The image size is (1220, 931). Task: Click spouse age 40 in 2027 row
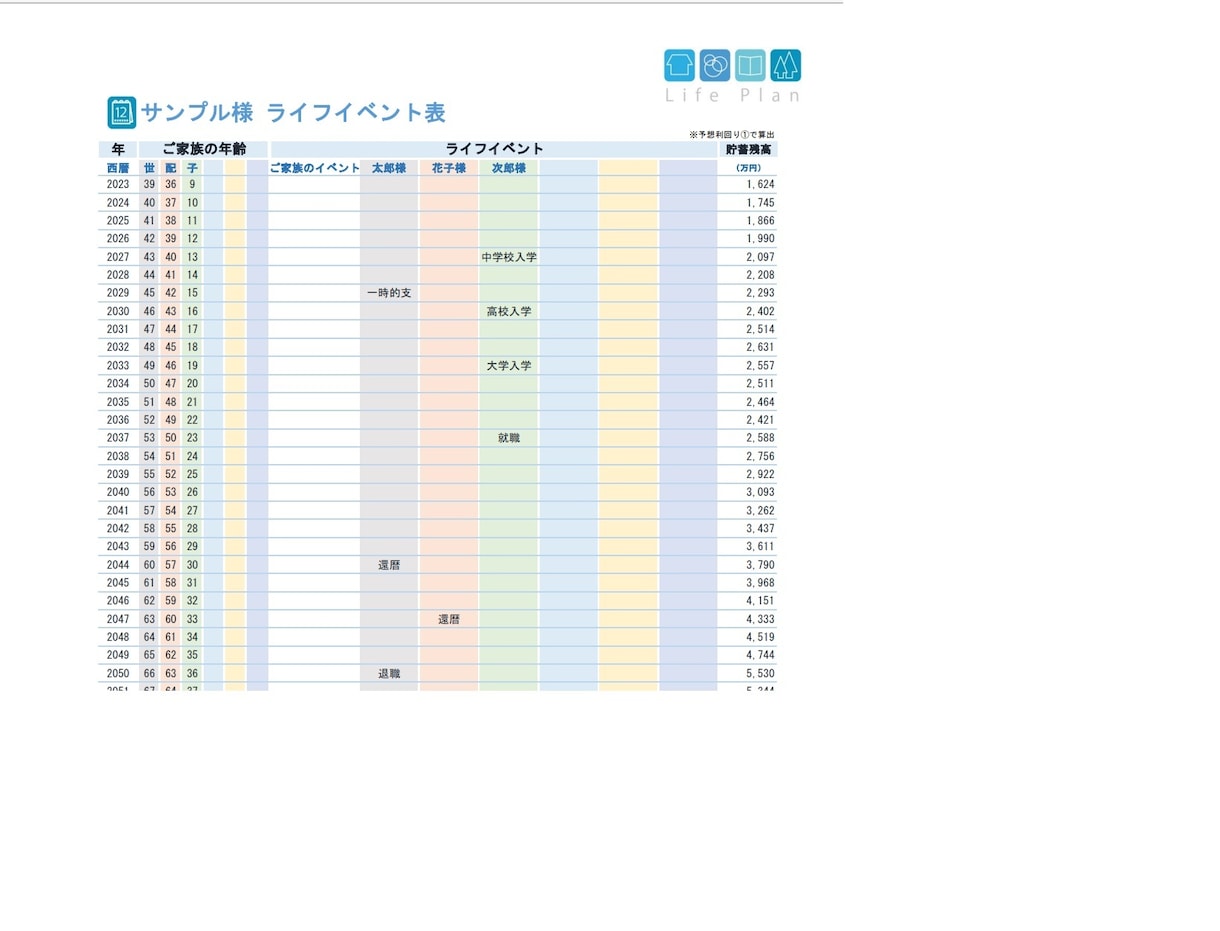(x=171, y=257)
